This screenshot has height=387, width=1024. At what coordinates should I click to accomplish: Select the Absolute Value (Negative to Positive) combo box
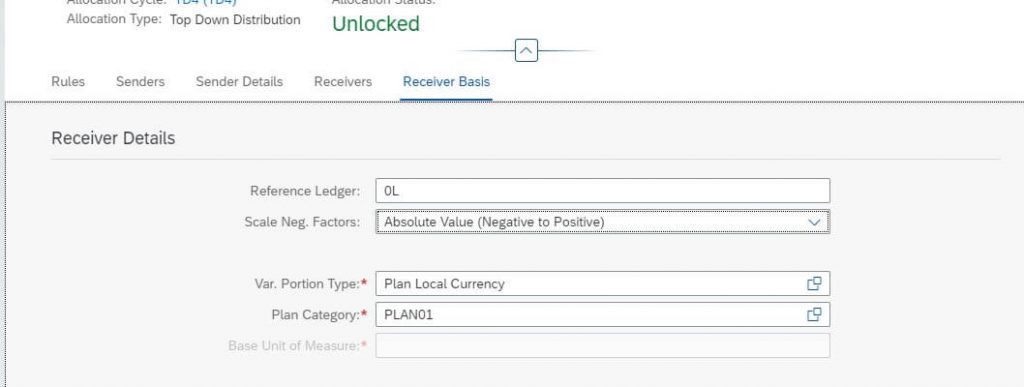pyautogui.click(x=603, y=222)
